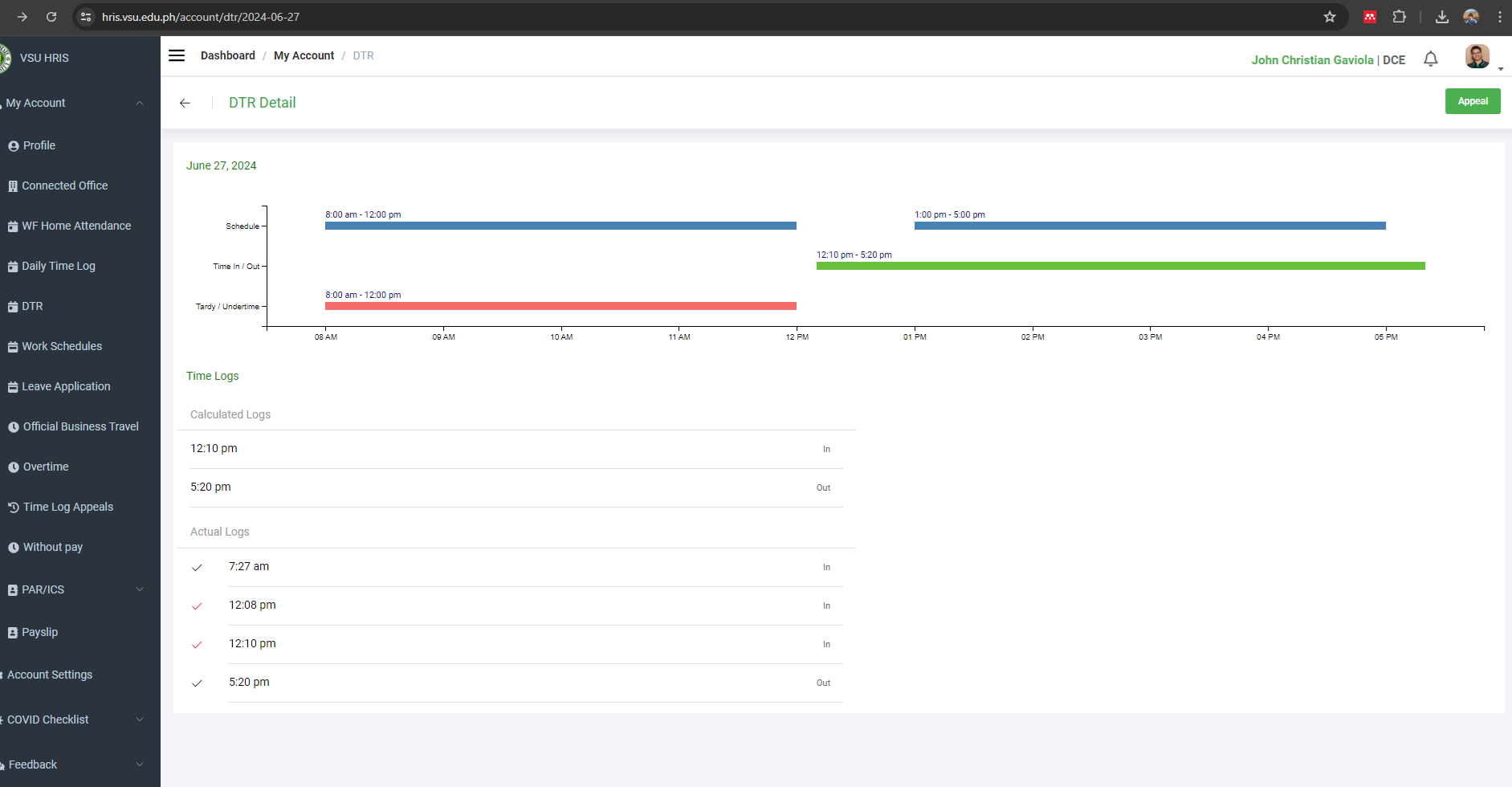The image size is (1512, 787).
Task: Expand the COVID Checklist menu
Action: 140,720
